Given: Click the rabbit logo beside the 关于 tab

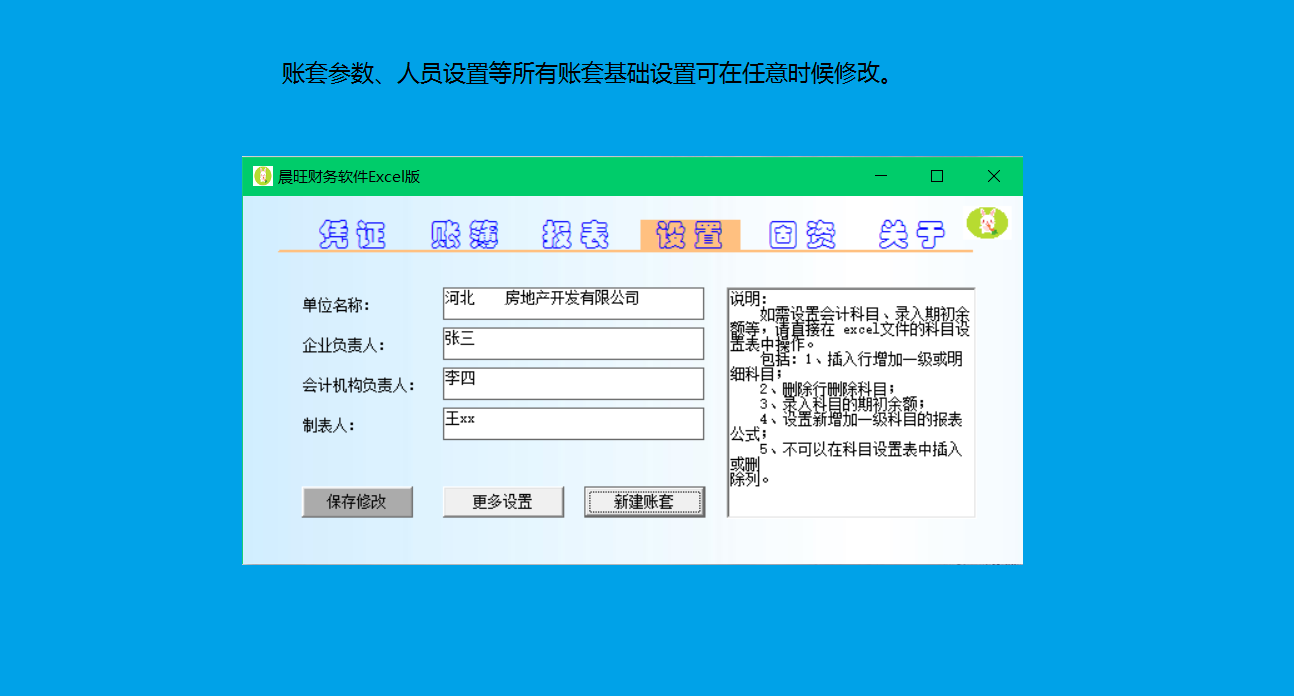Looking at the screenshot, I should [988, 223].
